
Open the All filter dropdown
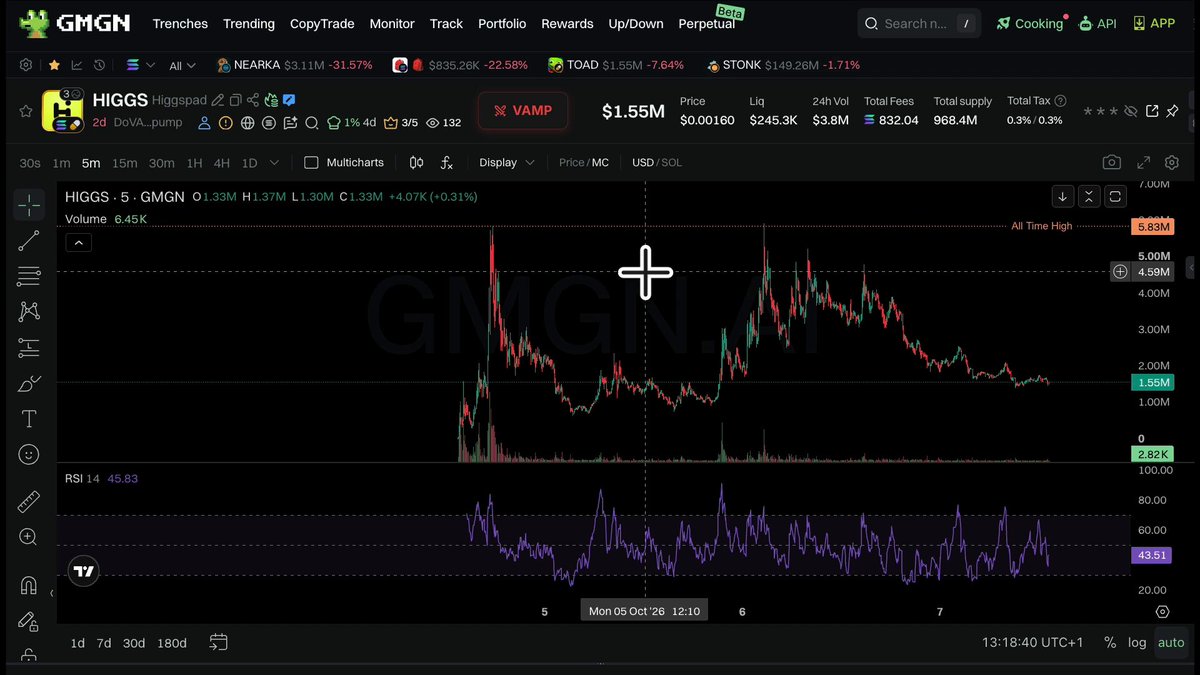(x=183, y=65)
